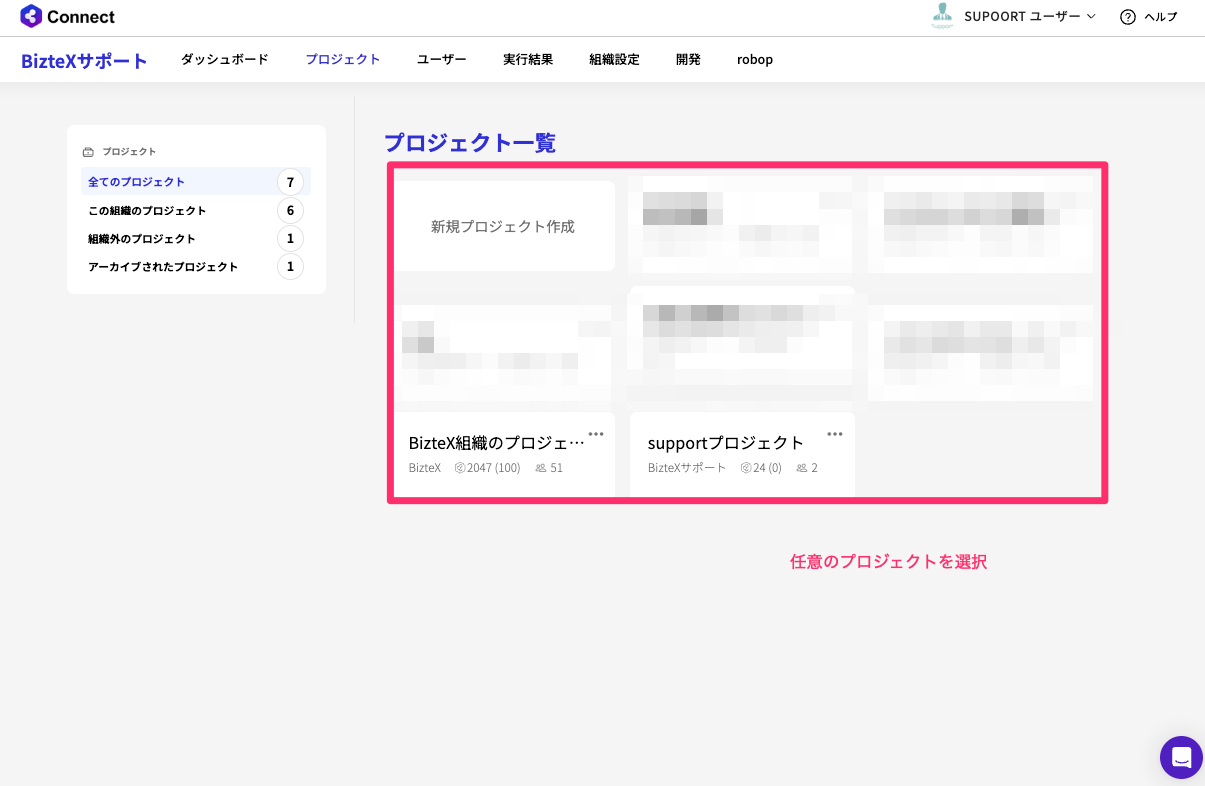The height and width of the screenshot is (786, 1205).
Task: Click the members icon beside 2 on supportプロジェクト
Action: (802, 468)
